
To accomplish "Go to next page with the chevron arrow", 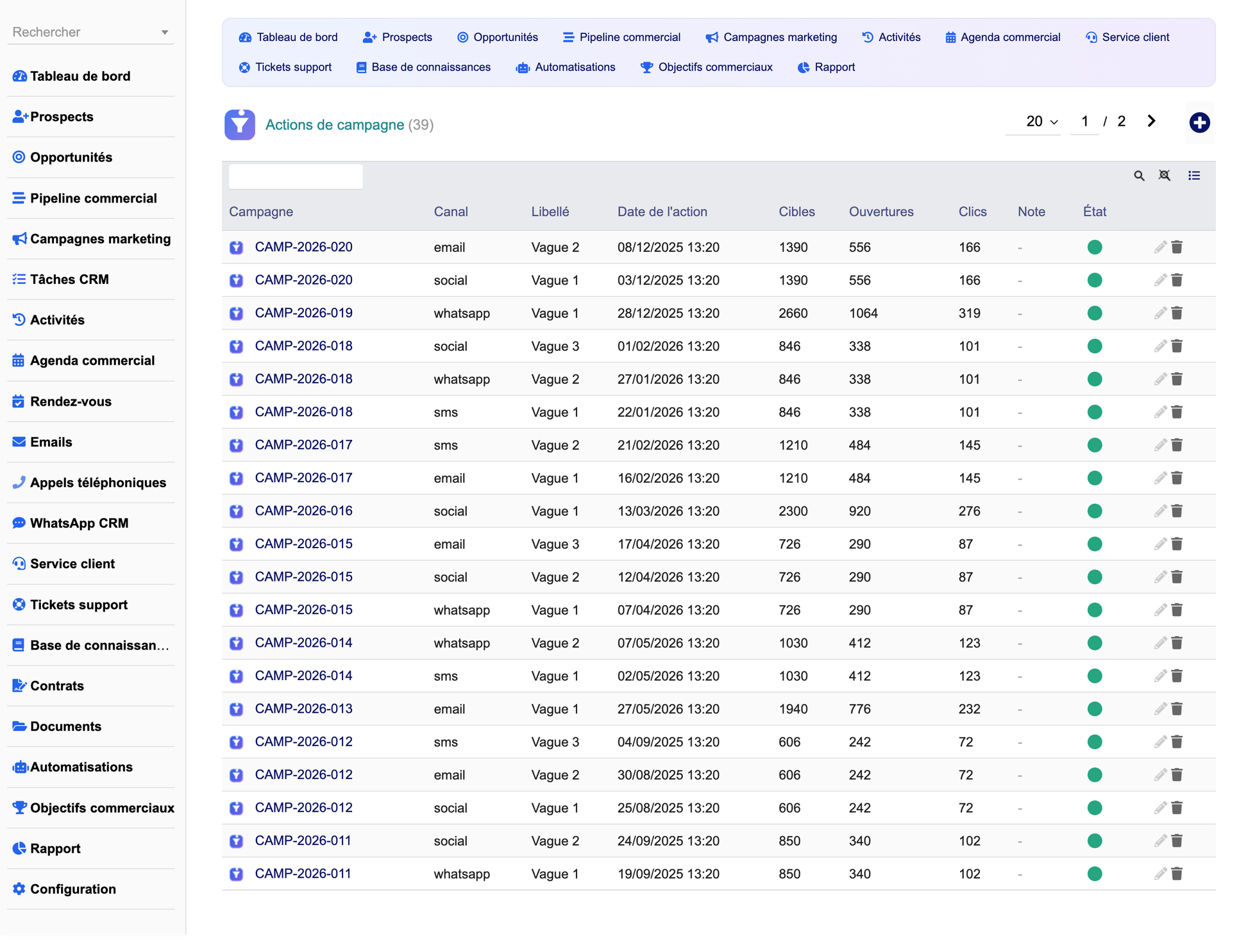I will coord(1151,121).
